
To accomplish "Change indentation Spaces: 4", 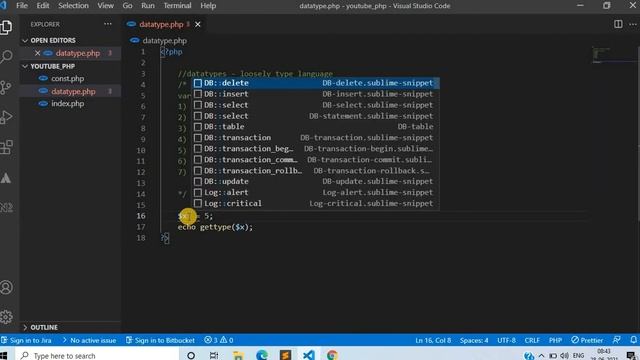I will [474, 340].
